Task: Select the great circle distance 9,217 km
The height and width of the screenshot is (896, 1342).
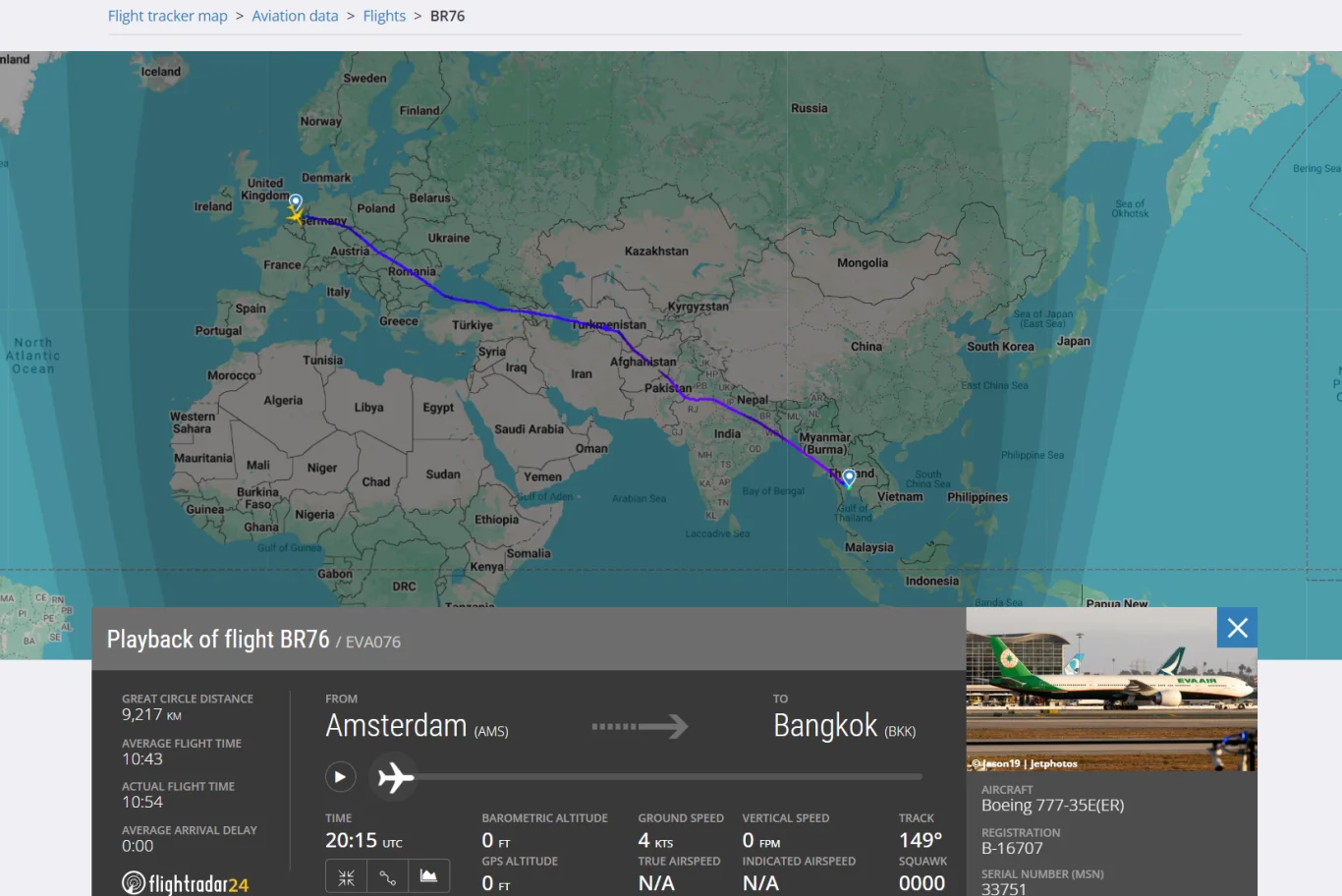Action: click(x=151, y=715)
